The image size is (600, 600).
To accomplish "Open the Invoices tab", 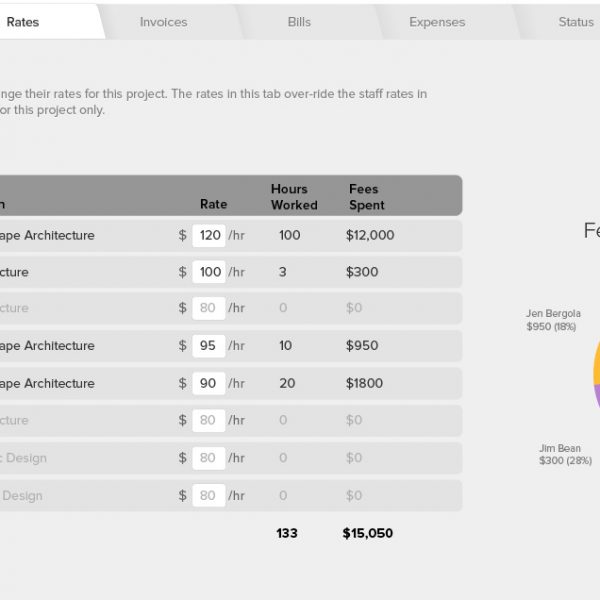I will pos(163,21).
